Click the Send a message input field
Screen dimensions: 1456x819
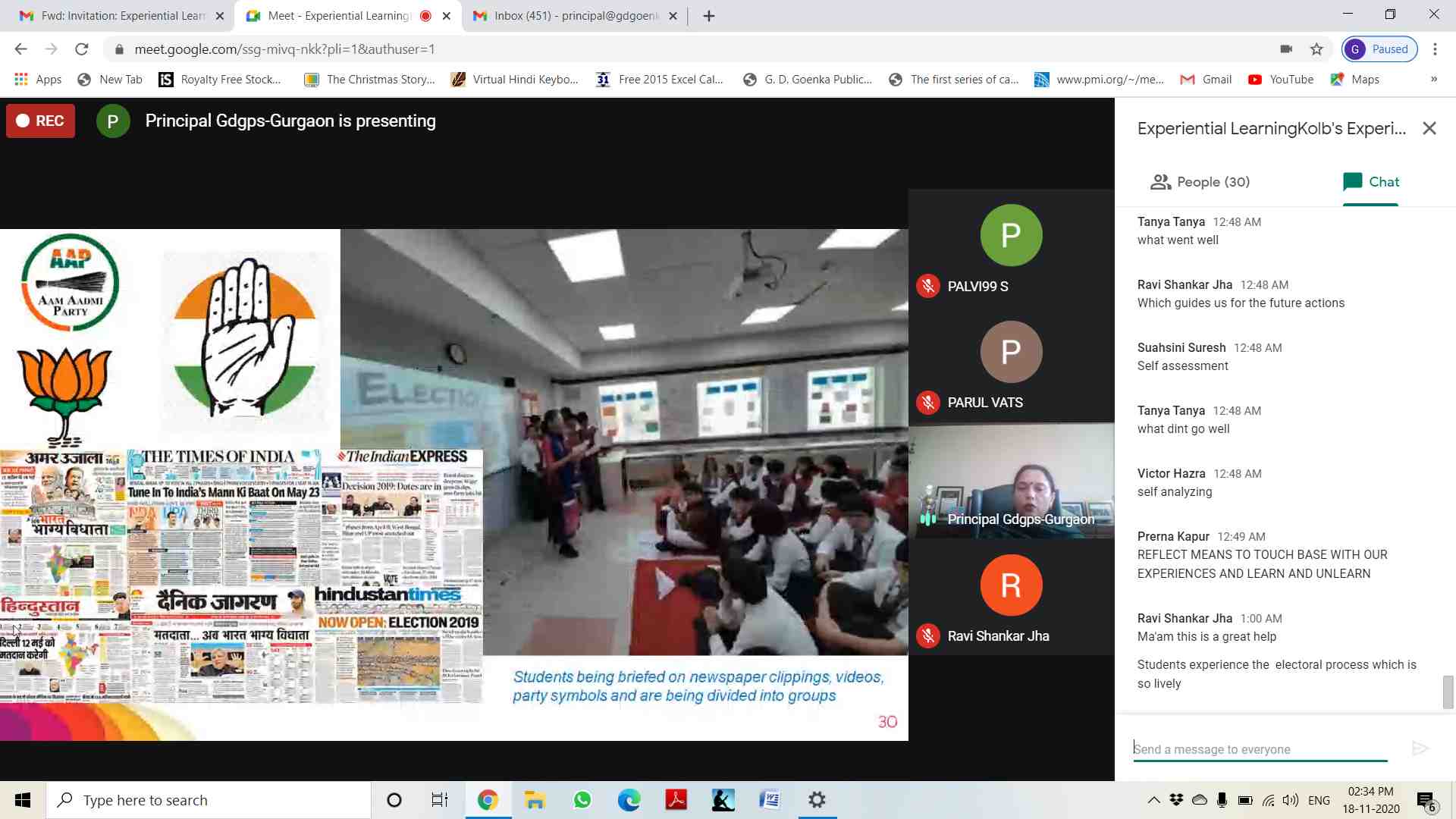[x=1260, y=749]
